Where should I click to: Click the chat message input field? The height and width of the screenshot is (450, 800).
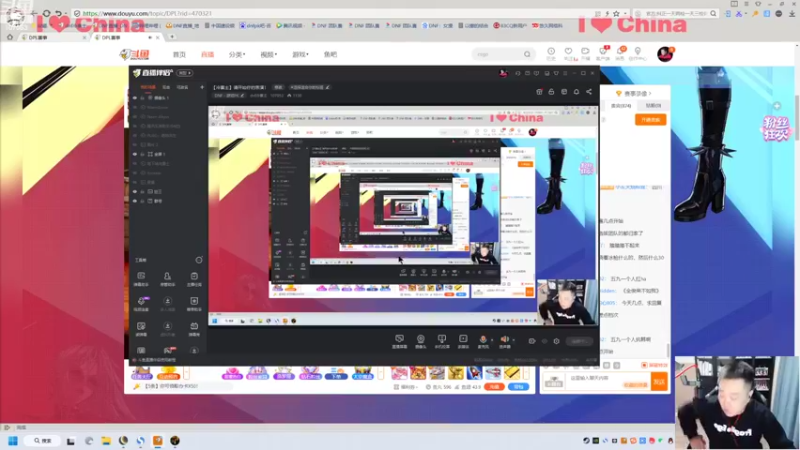tap(607, 381)
